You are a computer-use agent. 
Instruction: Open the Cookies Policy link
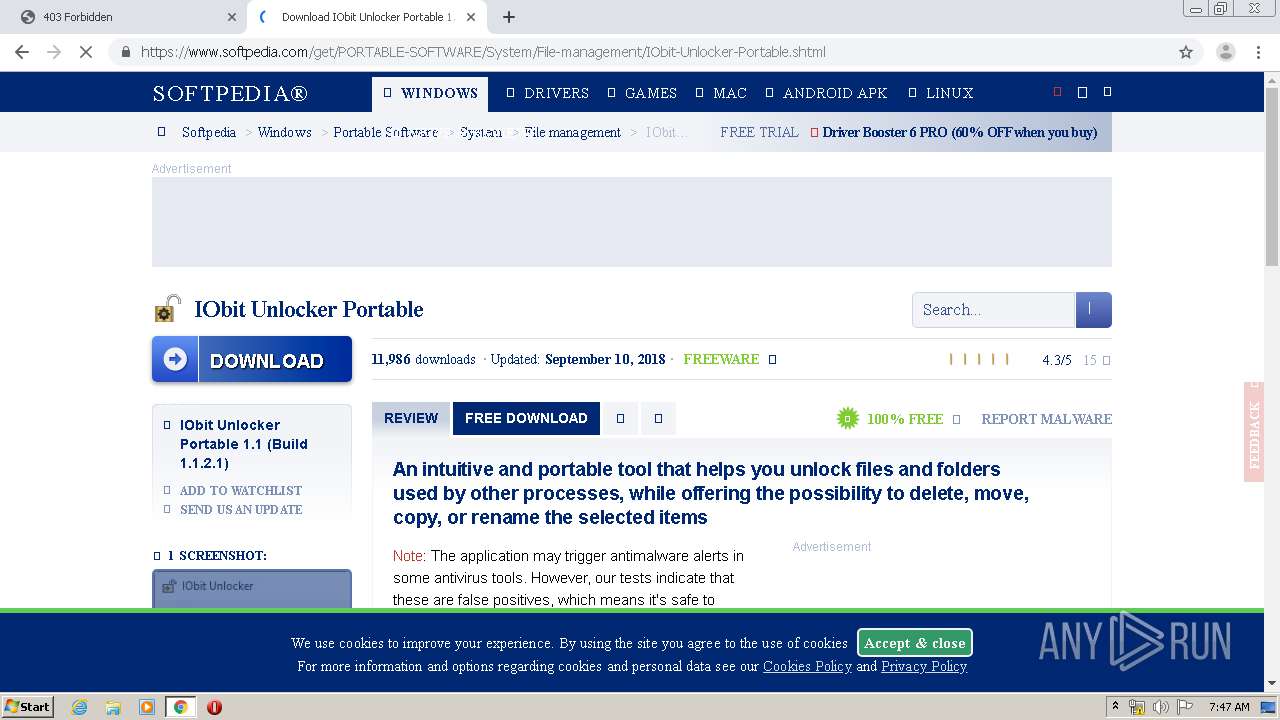807,666
